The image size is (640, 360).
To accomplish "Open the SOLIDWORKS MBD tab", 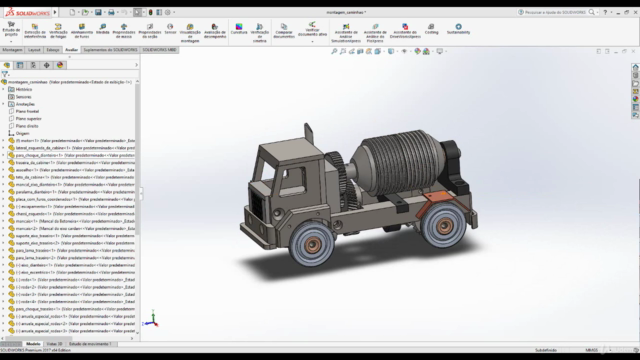I will (159, 50).
